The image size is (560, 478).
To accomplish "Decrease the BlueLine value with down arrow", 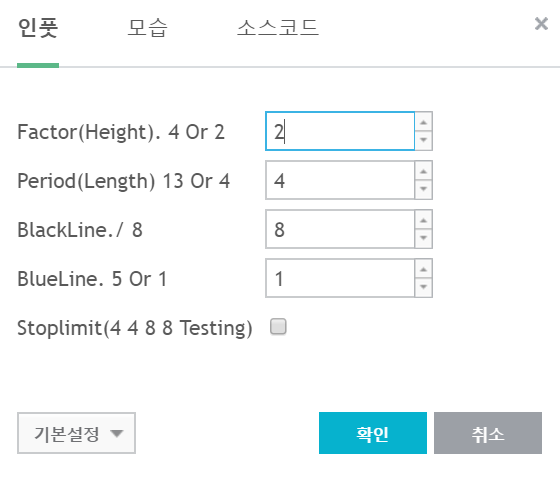I will (x=424, y=287).
